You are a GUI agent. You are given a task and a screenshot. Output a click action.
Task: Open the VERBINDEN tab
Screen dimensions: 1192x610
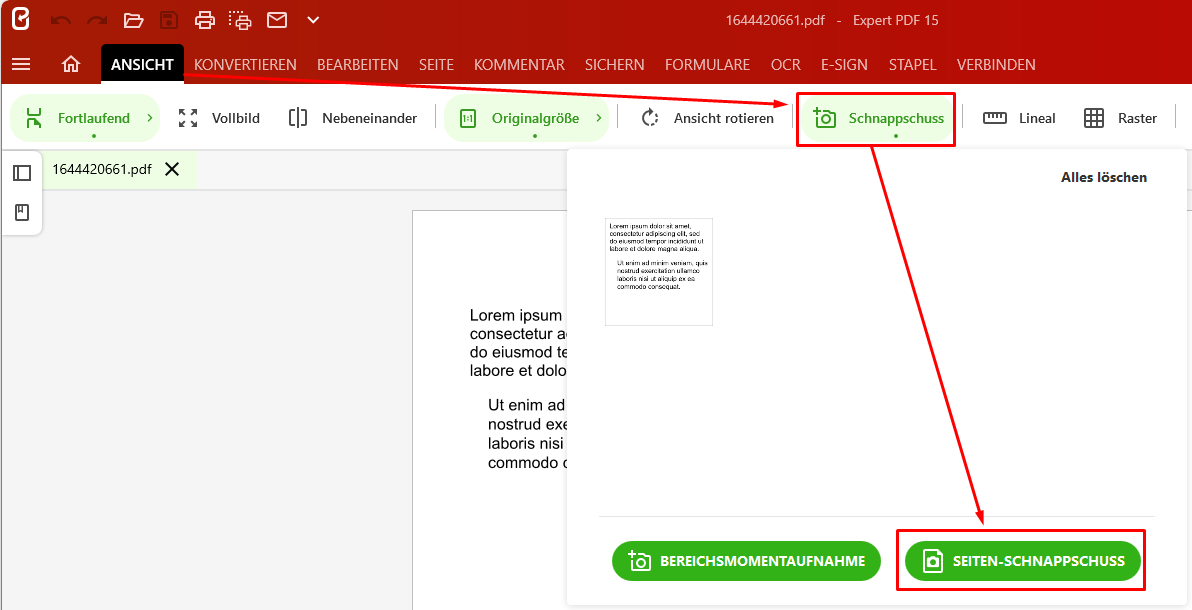pos(996,65)
